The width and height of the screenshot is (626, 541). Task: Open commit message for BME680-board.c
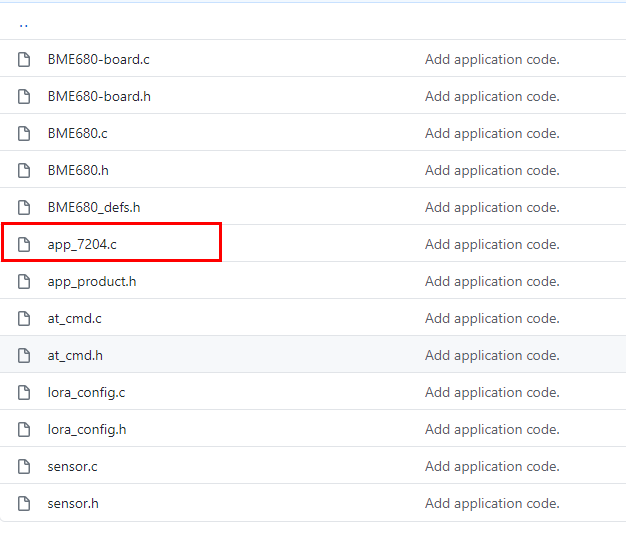tap(491, 60)
